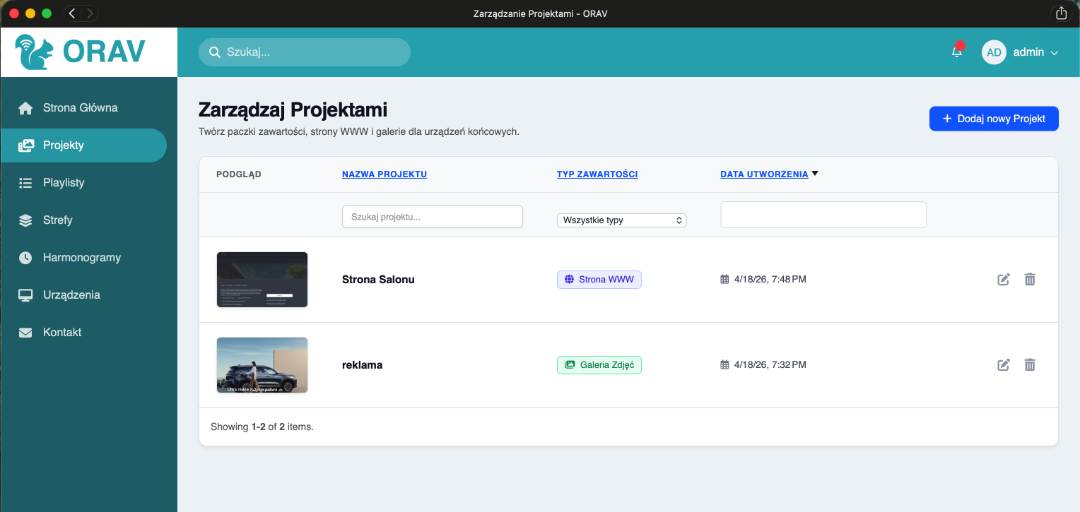Click the date filter input field
1080x512 pixels.
coord(823,214)
